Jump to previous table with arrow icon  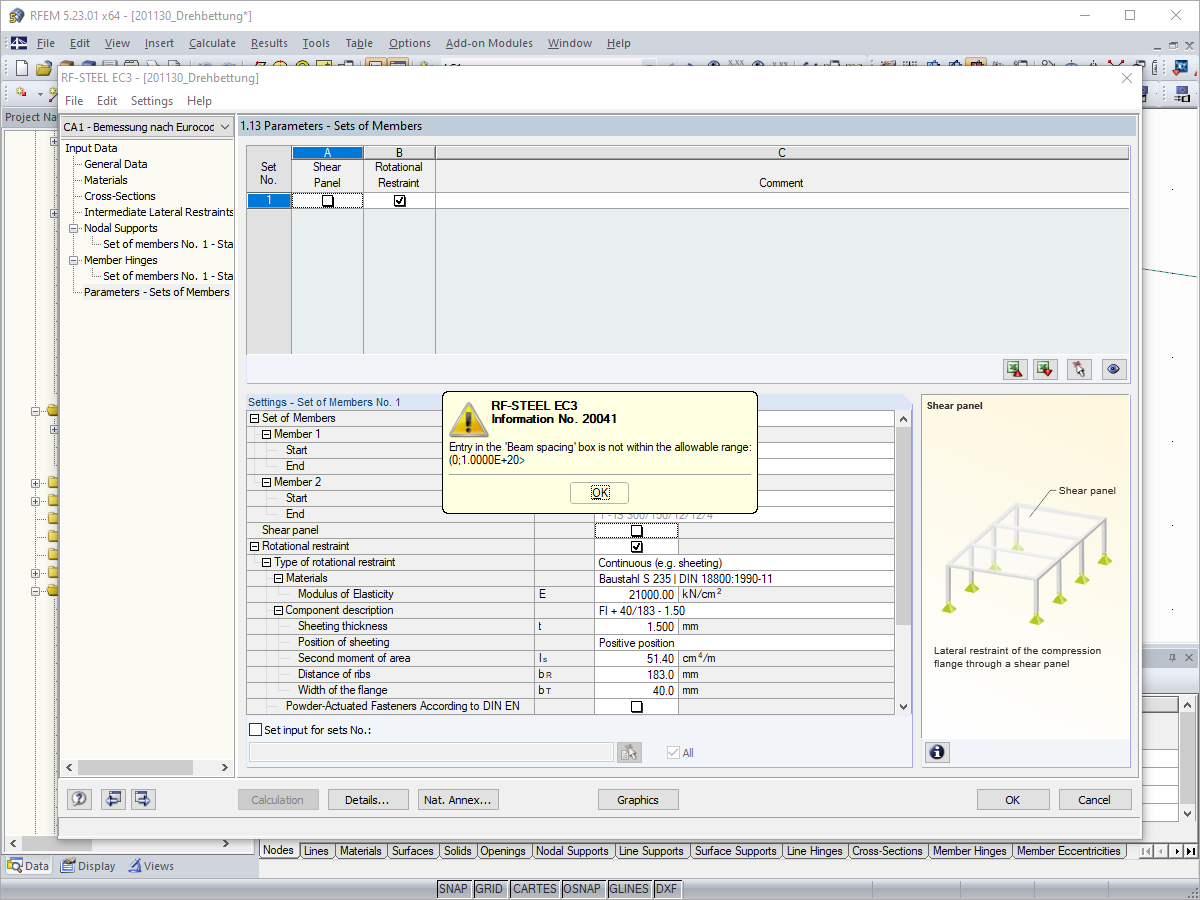[x=113, y=799]
